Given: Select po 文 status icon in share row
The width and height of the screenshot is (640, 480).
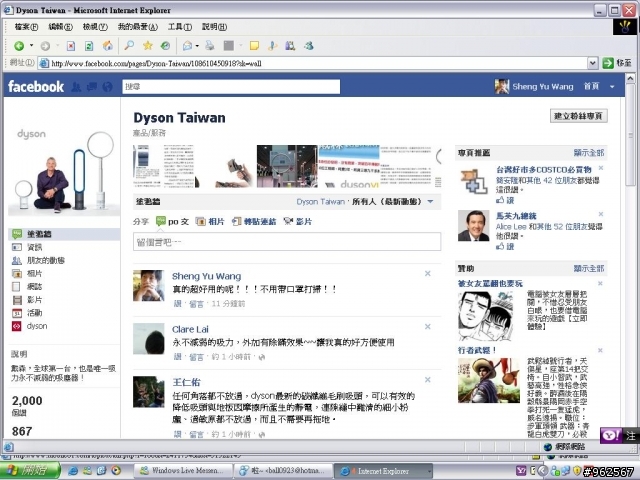Looking at the screenshot, I should [x=161, y=222].
